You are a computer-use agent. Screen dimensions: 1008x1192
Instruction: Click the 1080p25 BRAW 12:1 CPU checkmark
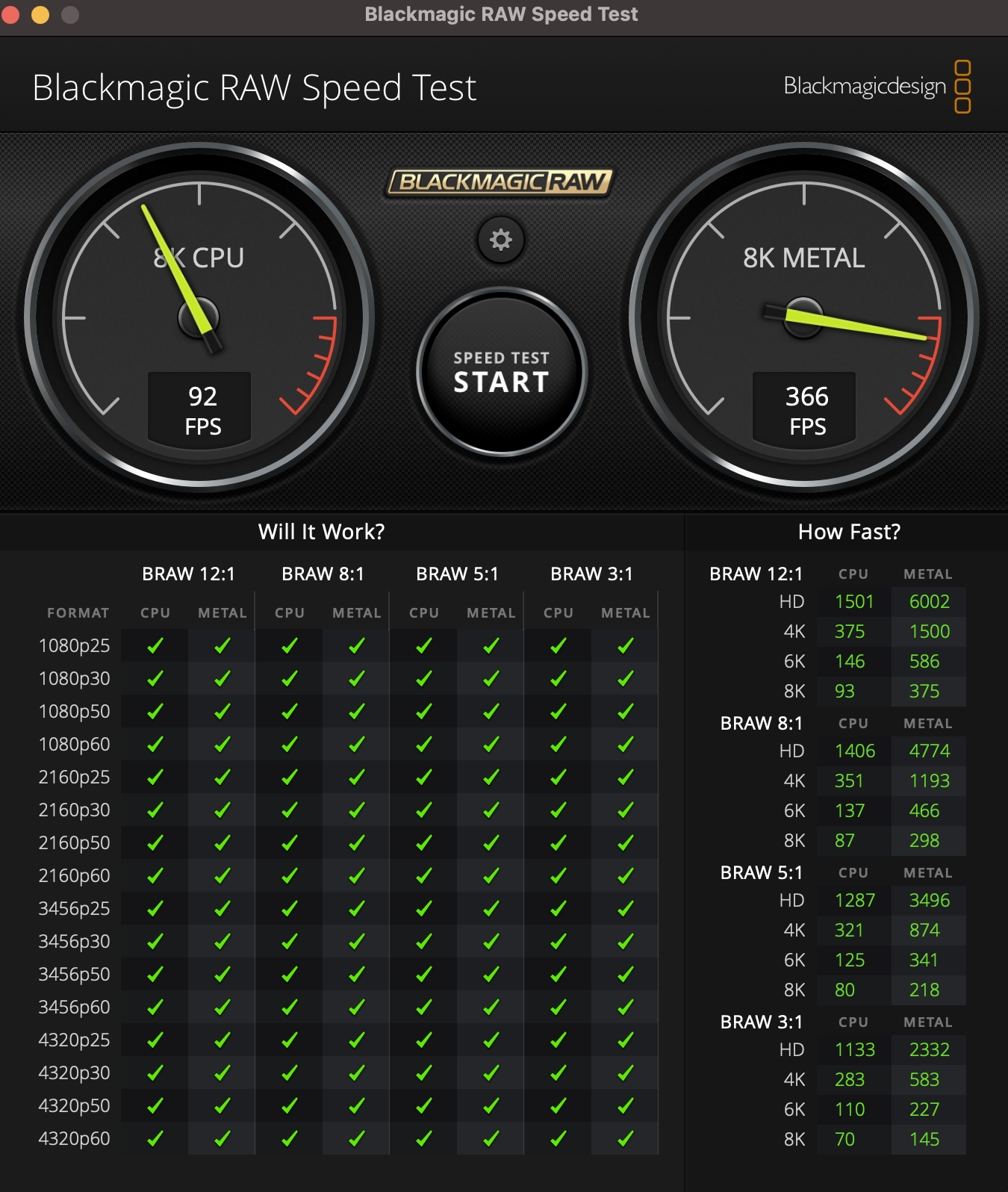pos(155,646)
